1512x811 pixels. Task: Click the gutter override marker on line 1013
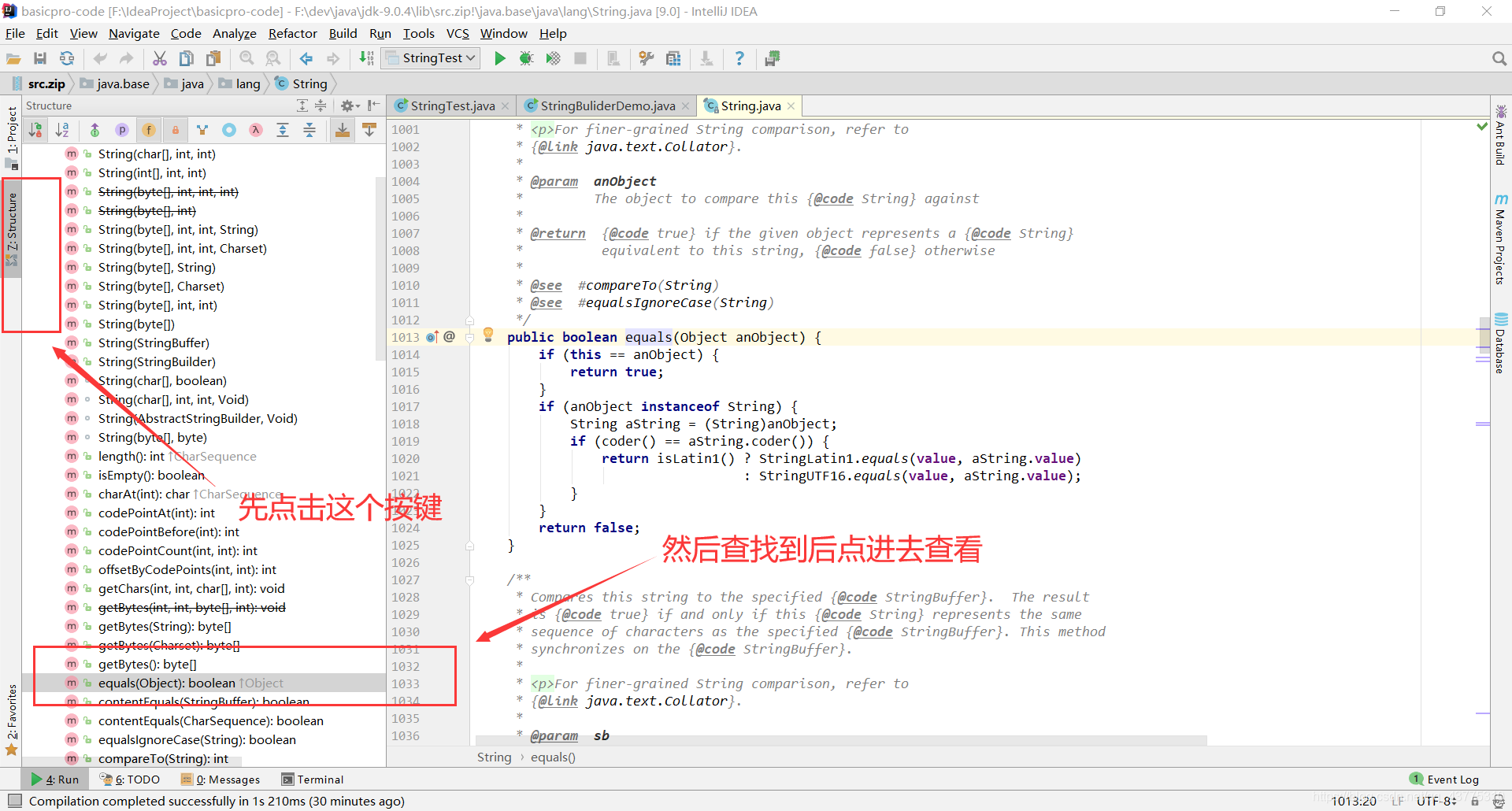coord(432,337)
